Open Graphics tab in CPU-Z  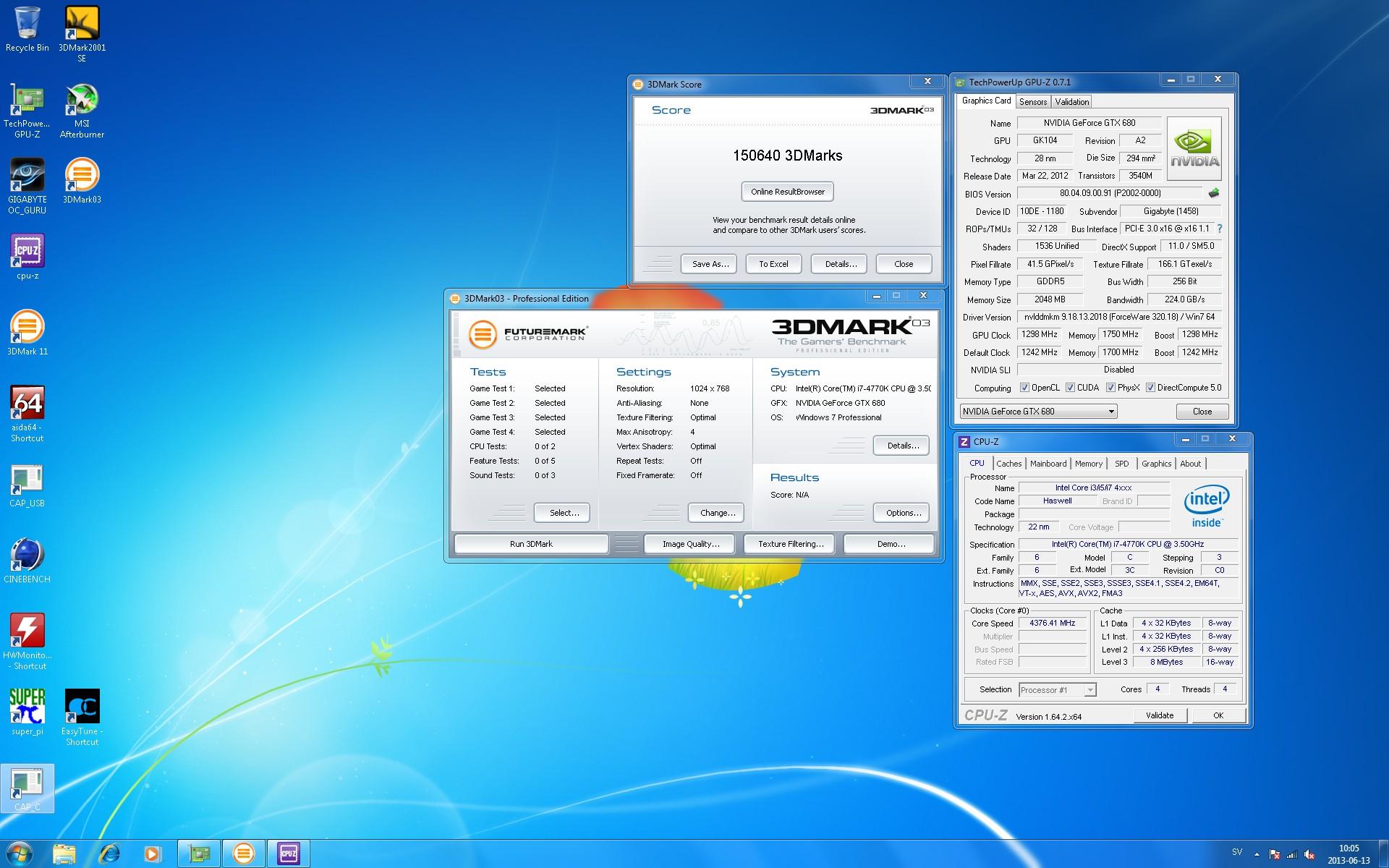pyautogui.click(x=1156, y=464)
